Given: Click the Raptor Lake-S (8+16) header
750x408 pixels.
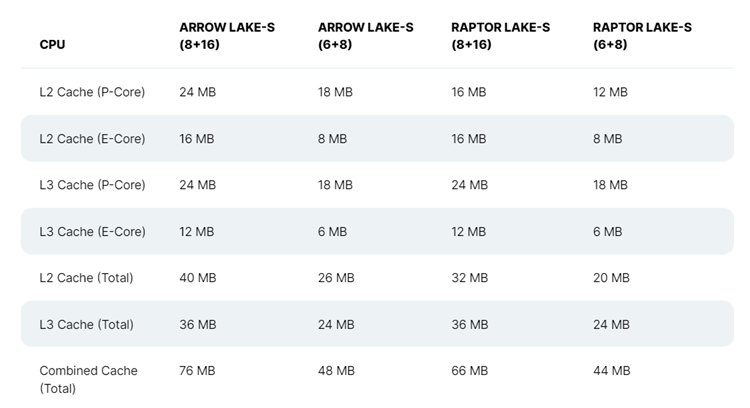Looking at the screenshot, I should tap(500, 36).
